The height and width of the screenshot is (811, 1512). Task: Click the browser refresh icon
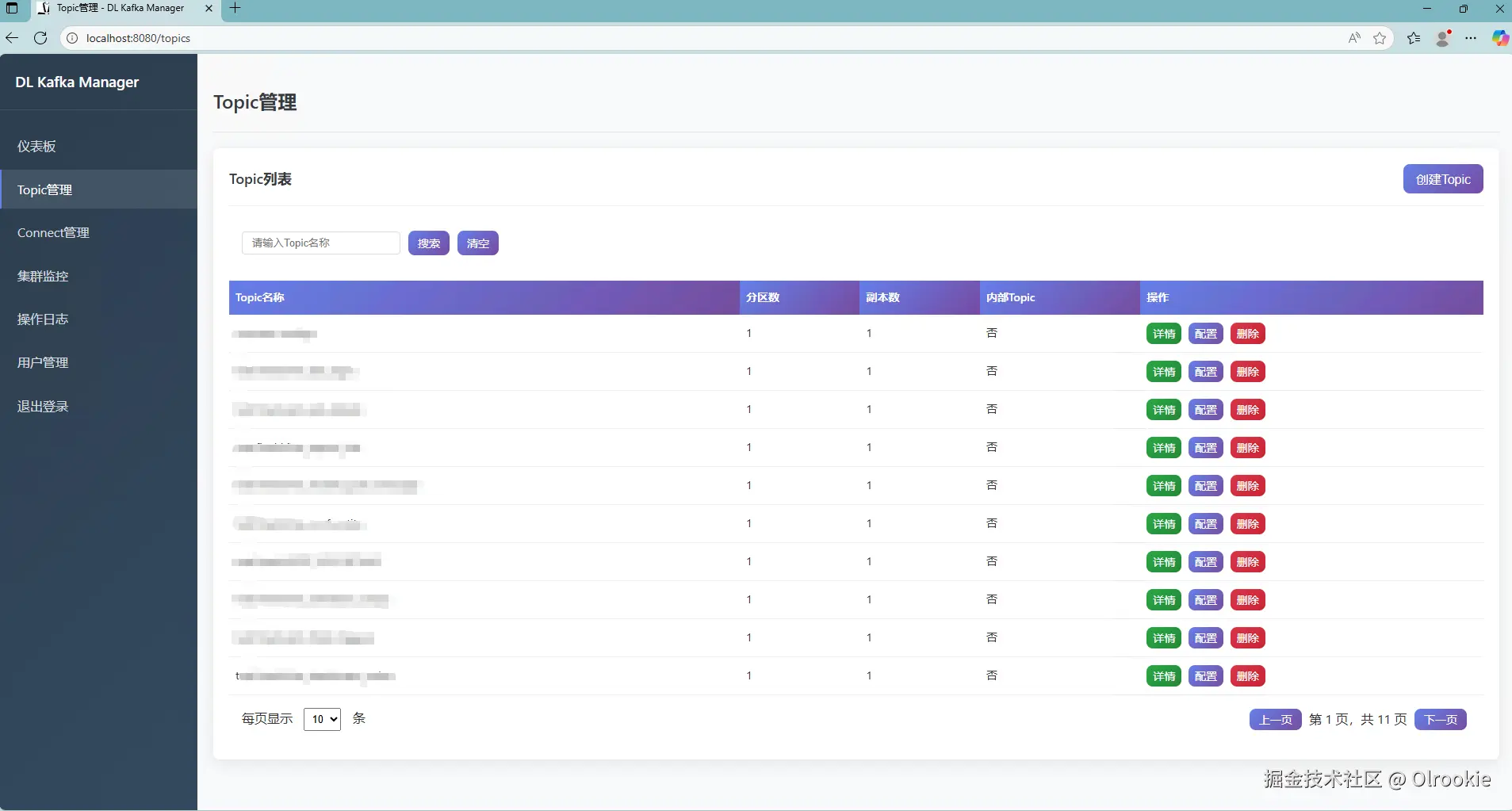pos(40,38)
